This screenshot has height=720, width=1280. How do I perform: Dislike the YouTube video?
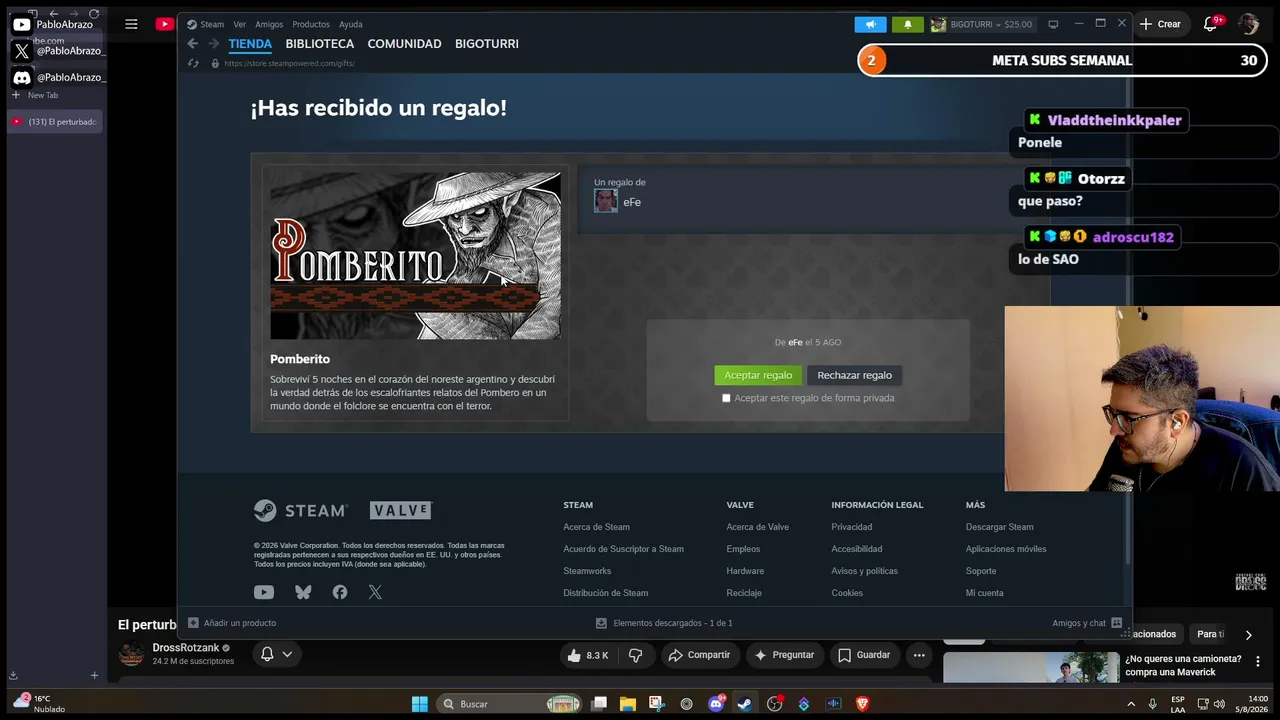pos(635,655)
